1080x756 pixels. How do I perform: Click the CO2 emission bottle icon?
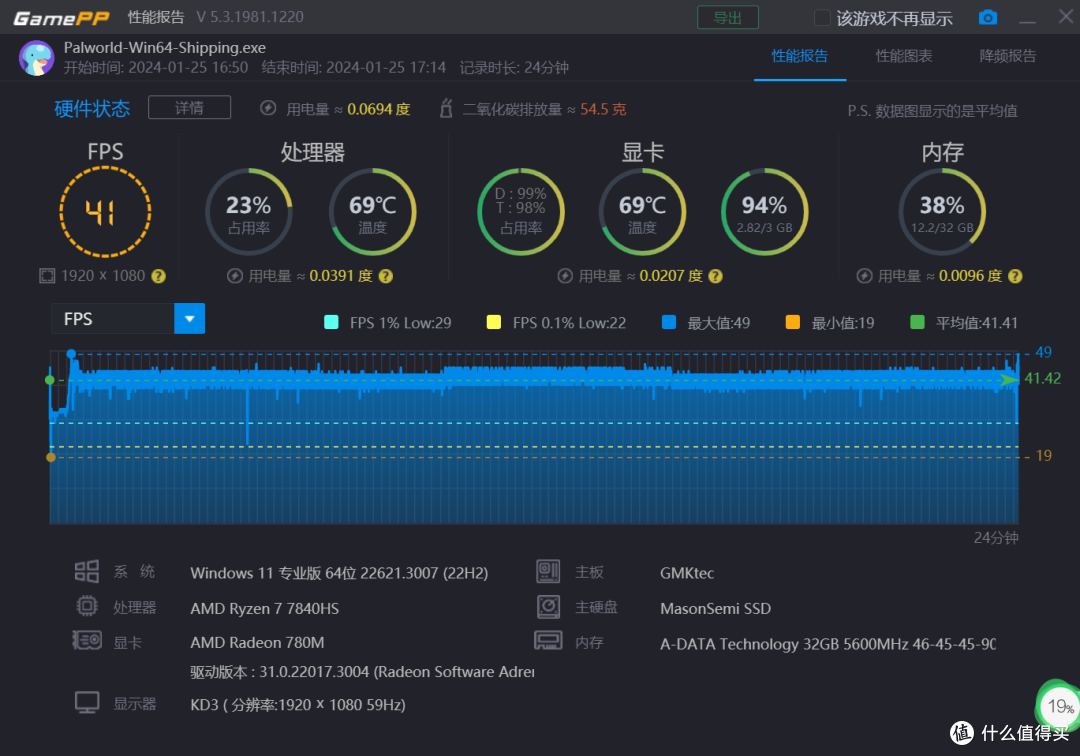[446, 108]
